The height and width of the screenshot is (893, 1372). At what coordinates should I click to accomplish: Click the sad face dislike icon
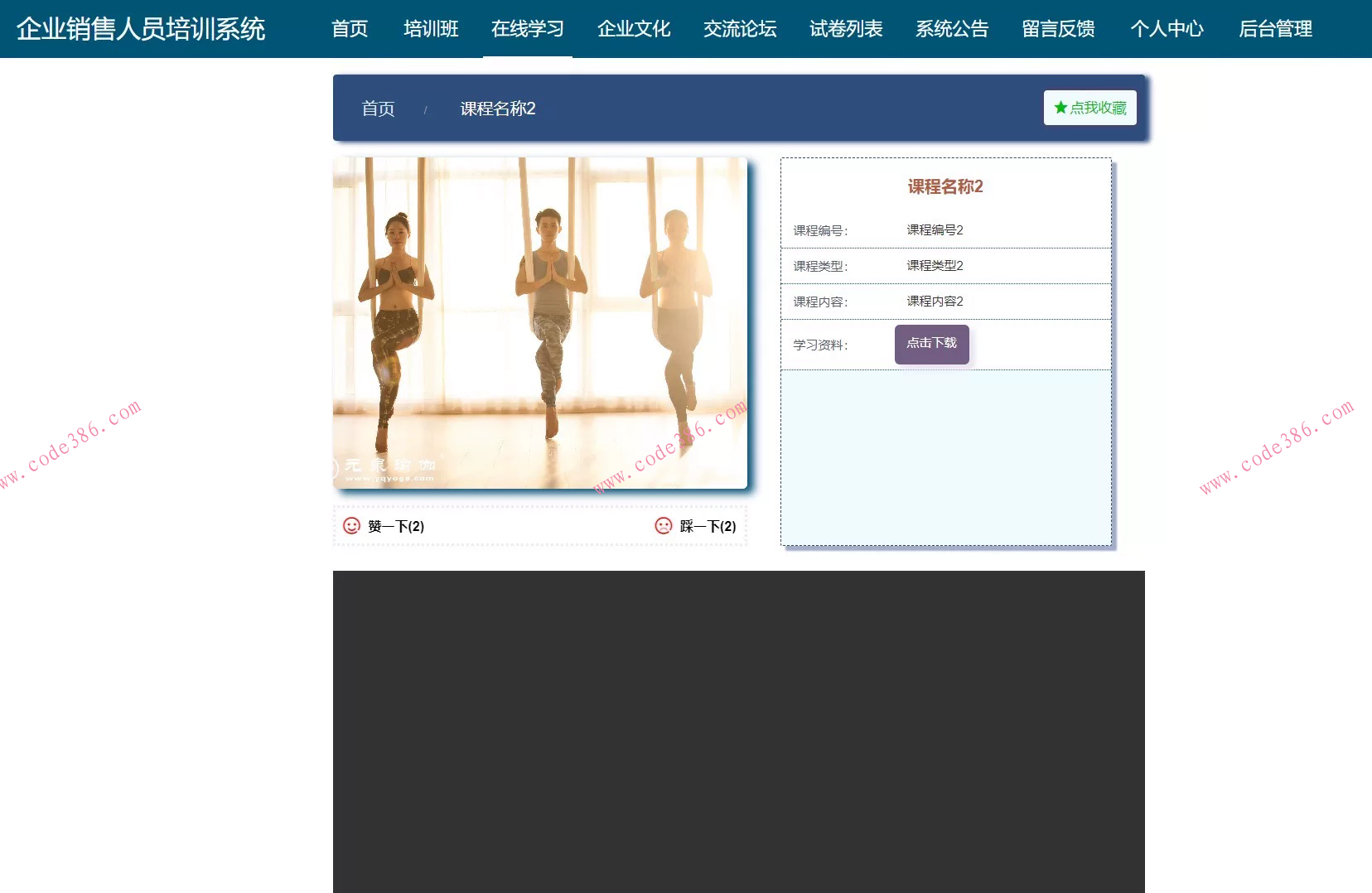(665, 525)
